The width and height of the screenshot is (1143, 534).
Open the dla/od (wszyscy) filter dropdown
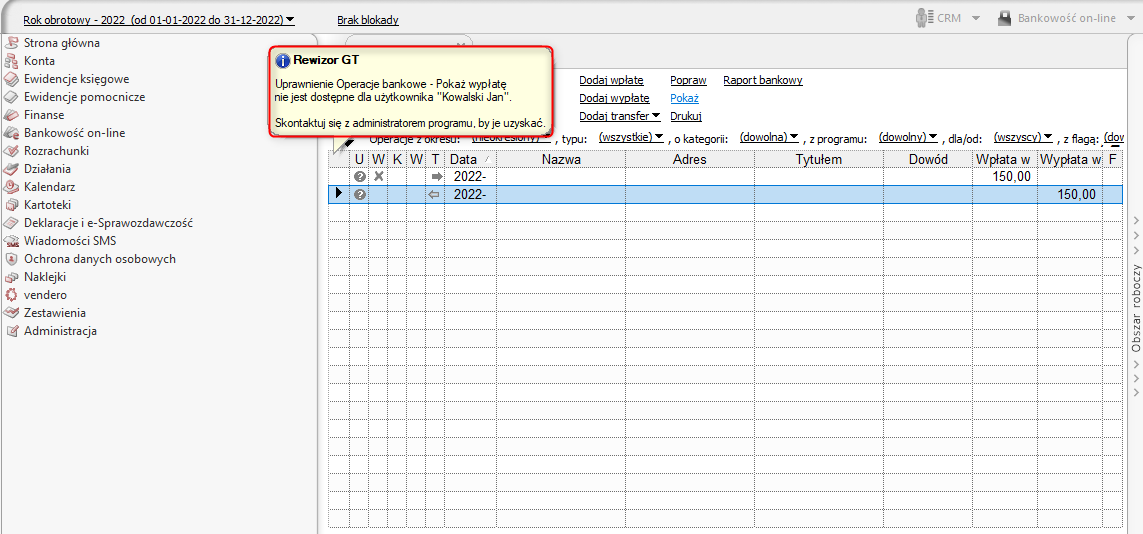[1024, 136]
